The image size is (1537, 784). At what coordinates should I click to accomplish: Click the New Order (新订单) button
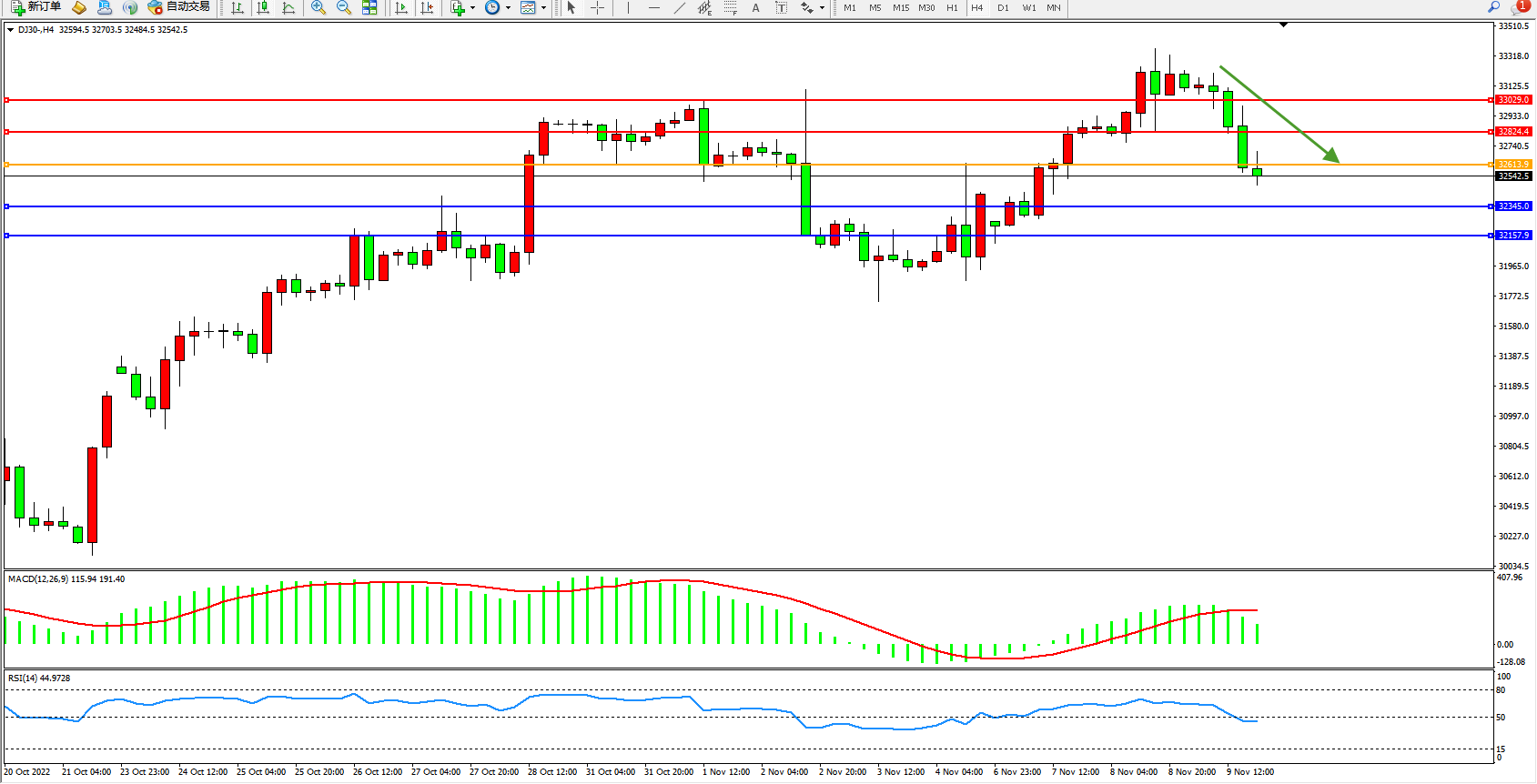[36, 7]
